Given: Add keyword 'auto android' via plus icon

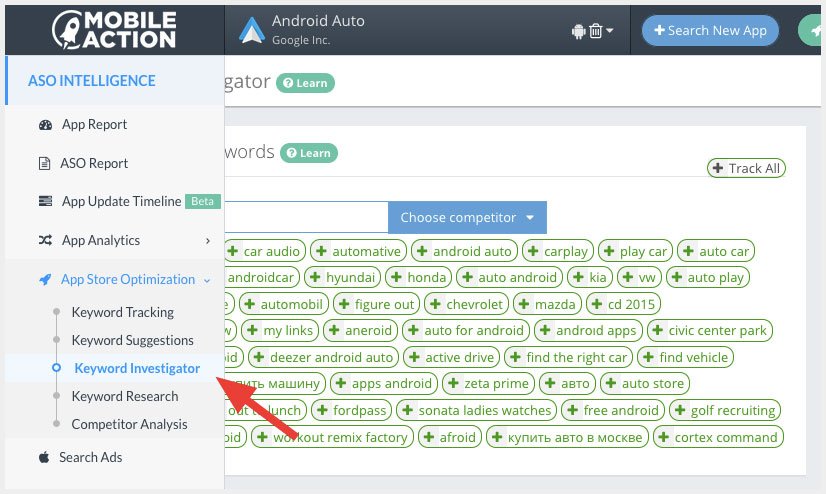Looking at the screenshot, I should tap(467, 277).
